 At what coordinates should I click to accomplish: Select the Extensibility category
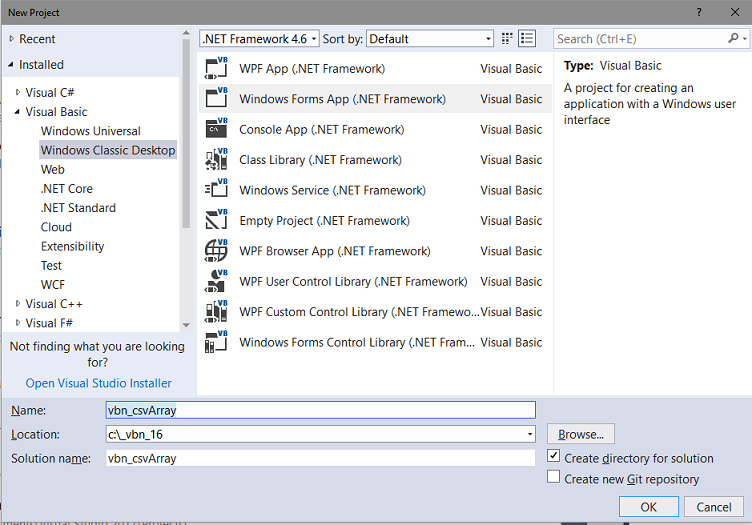pos(72,246)
